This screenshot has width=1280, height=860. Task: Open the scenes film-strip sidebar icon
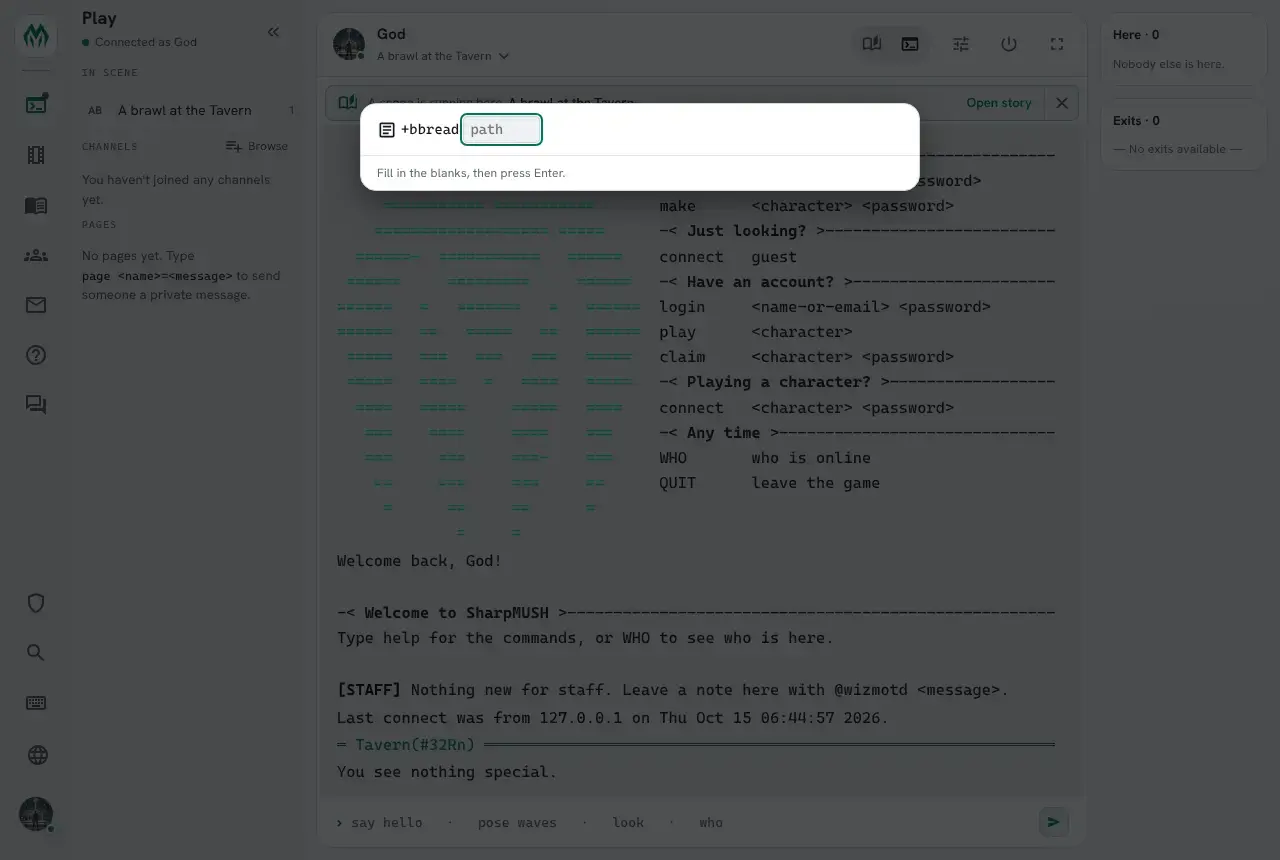36,155
